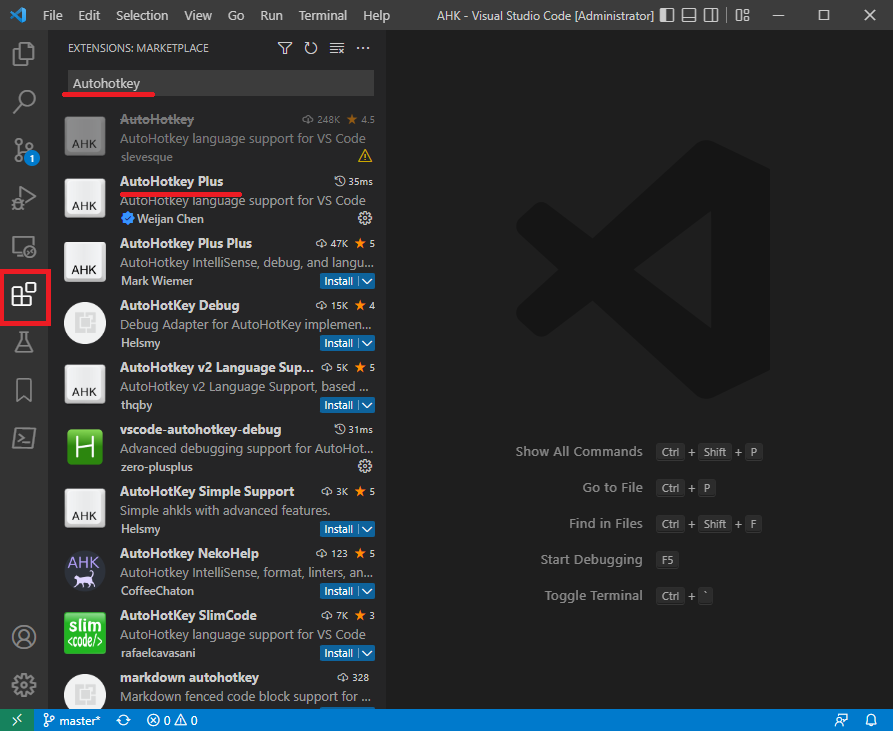Click AutoHotKey SlimCode green icon

pos(85,633)
